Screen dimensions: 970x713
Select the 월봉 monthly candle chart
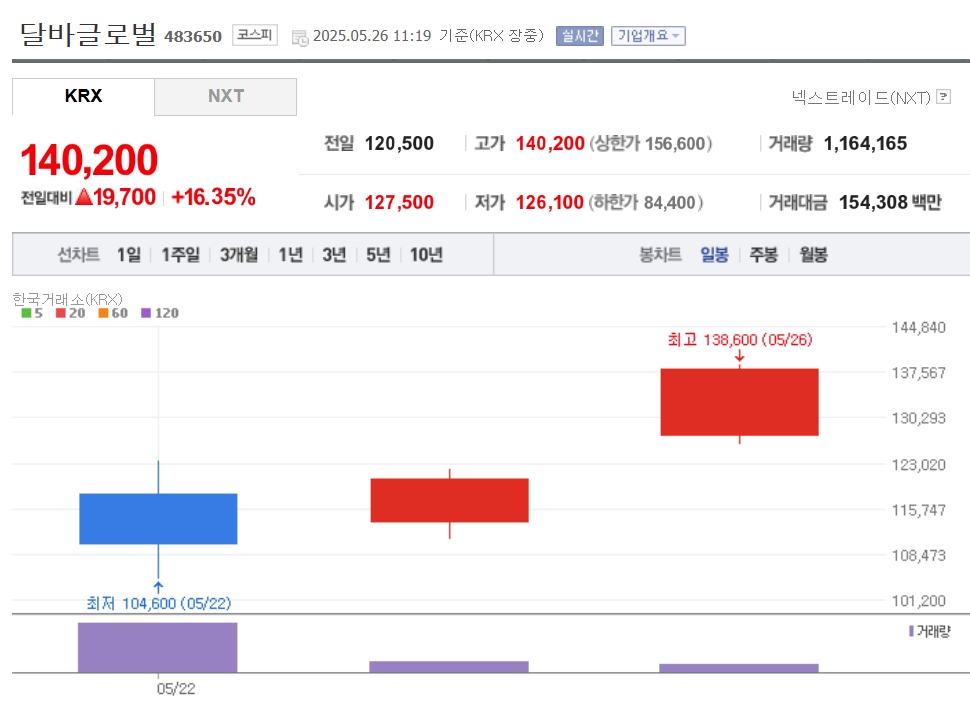pos(813,254)
